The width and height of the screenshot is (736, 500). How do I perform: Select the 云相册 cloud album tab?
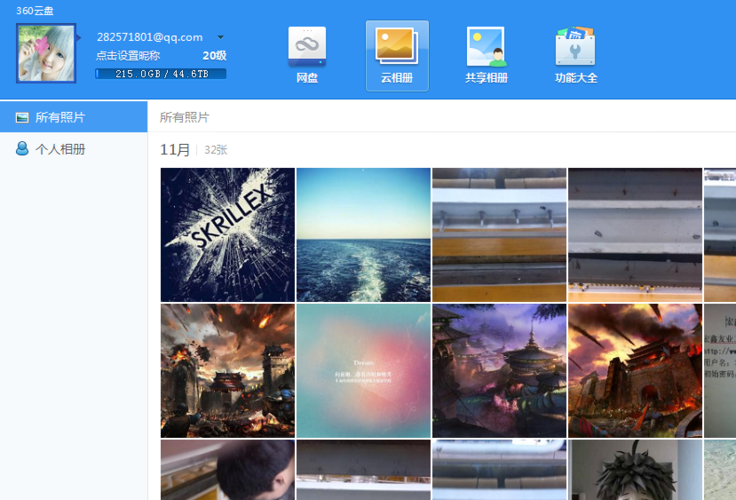tap(397, 55)
